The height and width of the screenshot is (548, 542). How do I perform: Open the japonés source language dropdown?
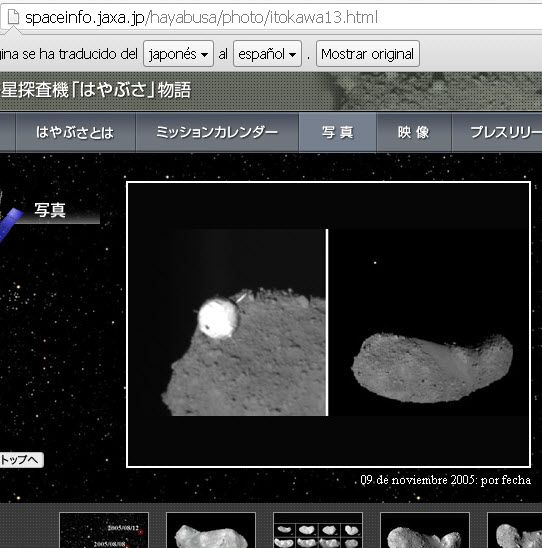178,54
